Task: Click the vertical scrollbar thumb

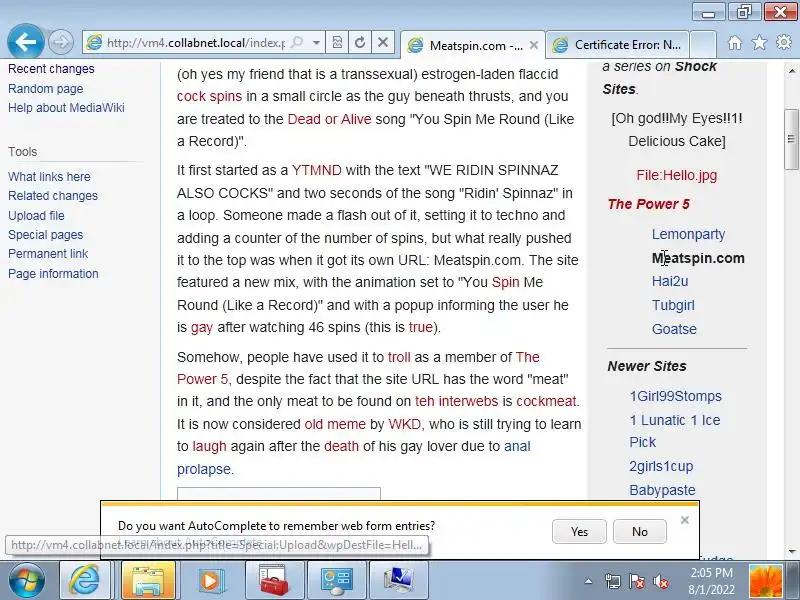Action: click(x=792, y=139)
